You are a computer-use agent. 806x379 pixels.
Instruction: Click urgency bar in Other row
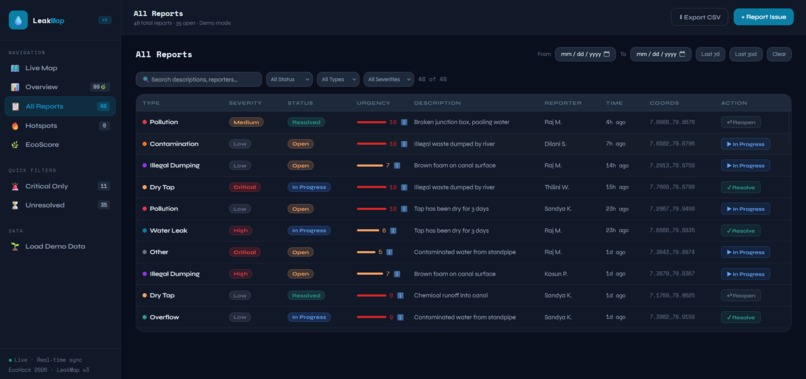point(366,252)
